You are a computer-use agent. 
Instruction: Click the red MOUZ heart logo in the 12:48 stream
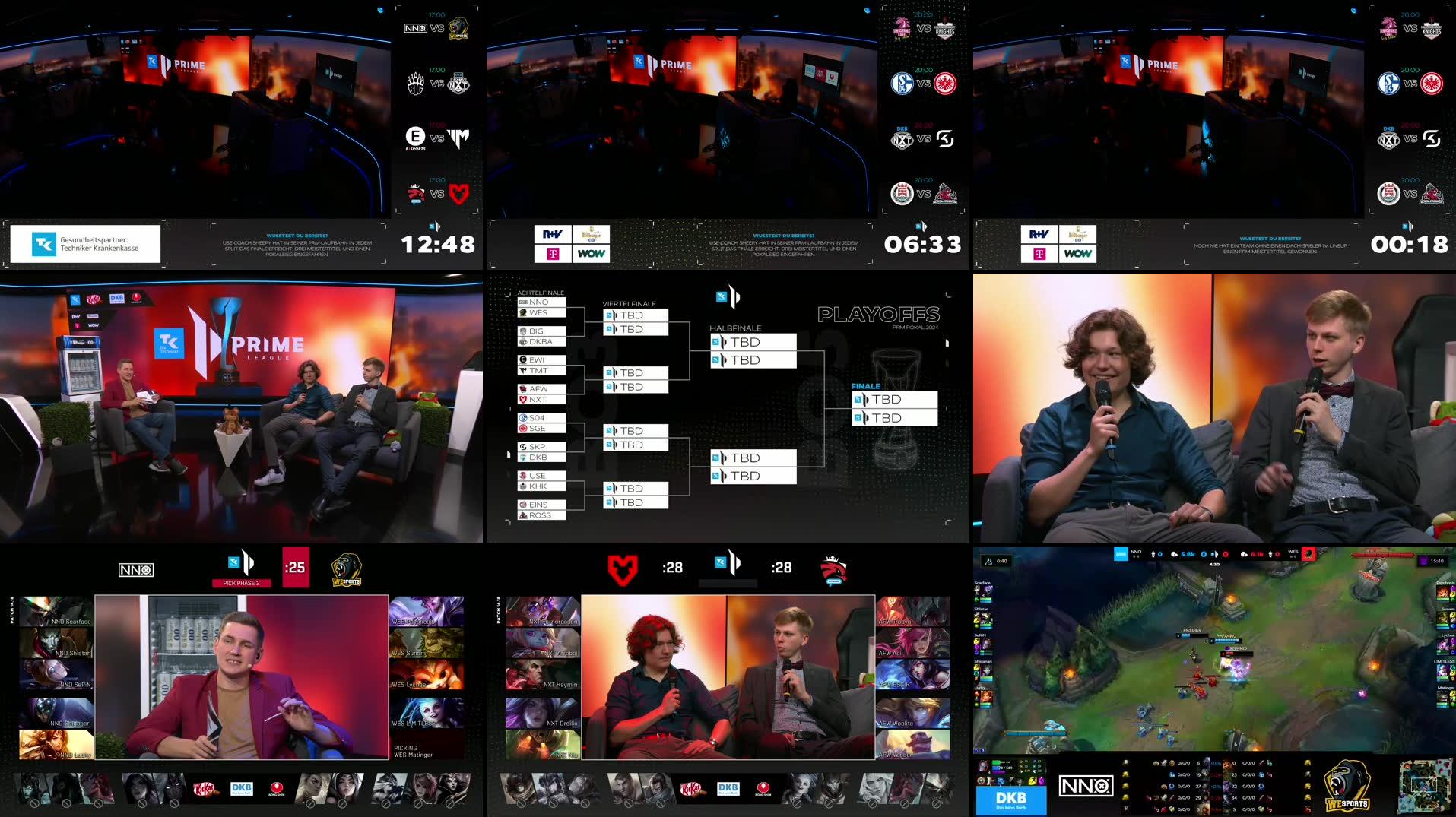[x=458, y=194]
